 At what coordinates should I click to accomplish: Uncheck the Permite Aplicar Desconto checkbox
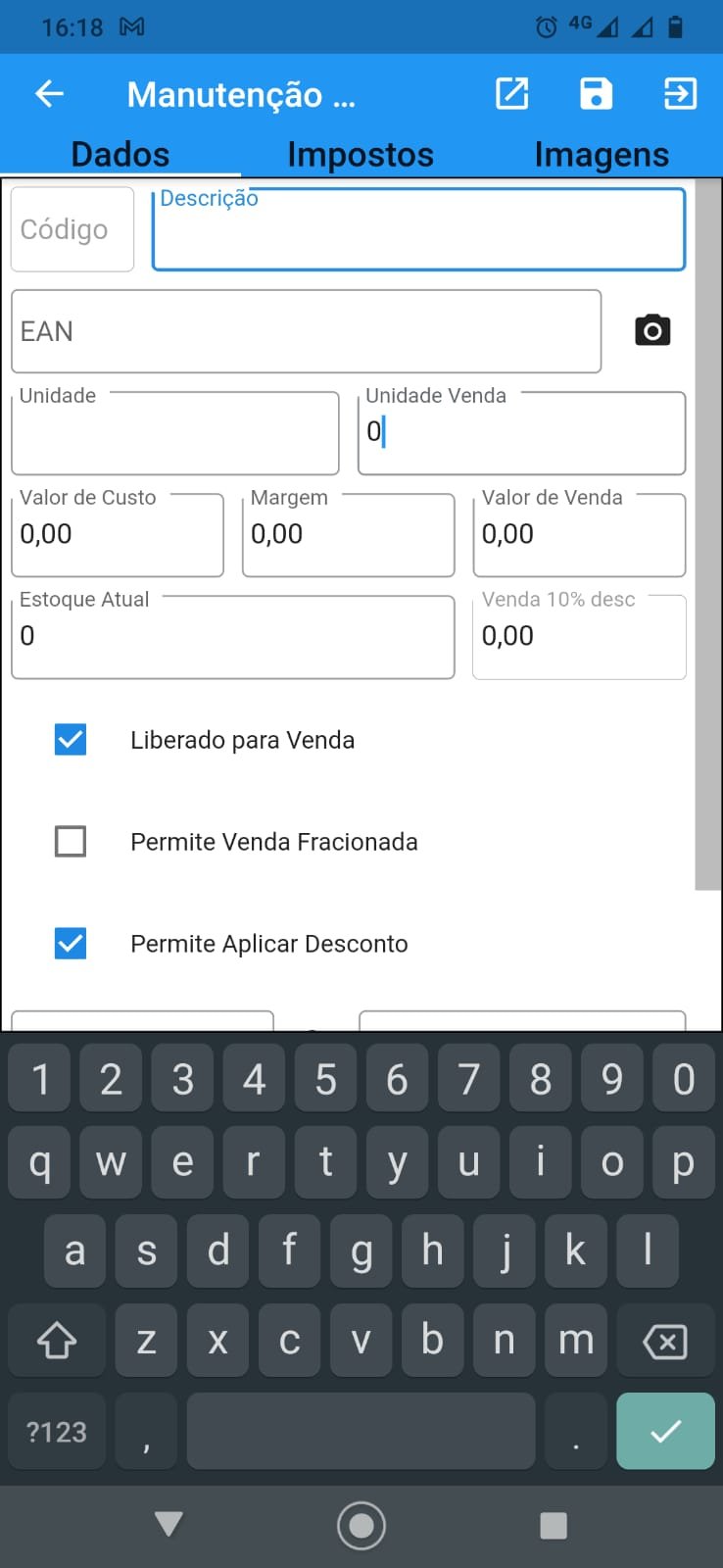click(x=71, y=944)
